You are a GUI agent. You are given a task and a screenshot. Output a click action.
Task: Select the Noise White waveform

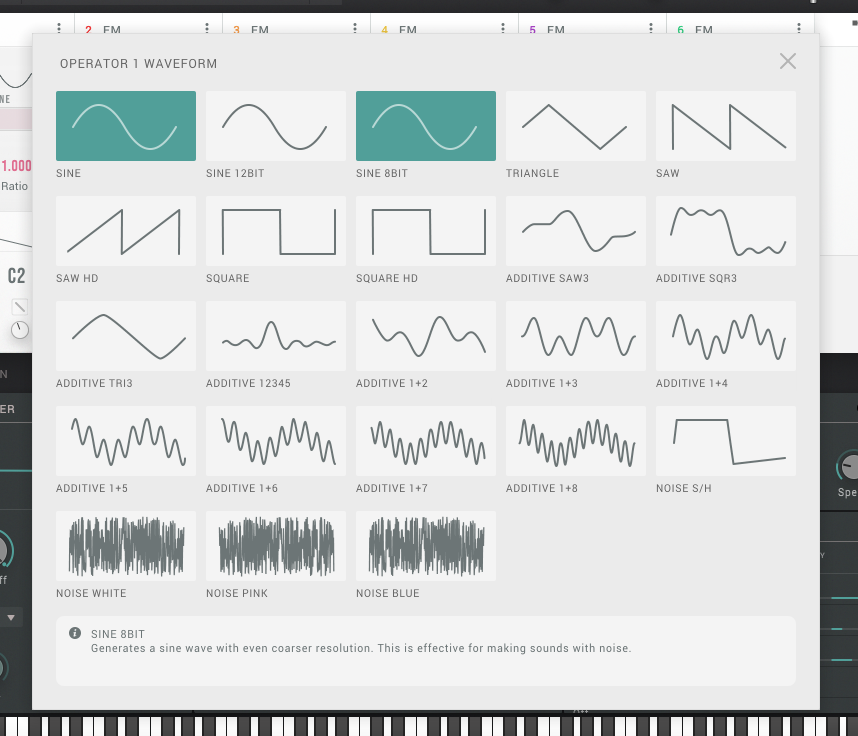pos(126,546)
